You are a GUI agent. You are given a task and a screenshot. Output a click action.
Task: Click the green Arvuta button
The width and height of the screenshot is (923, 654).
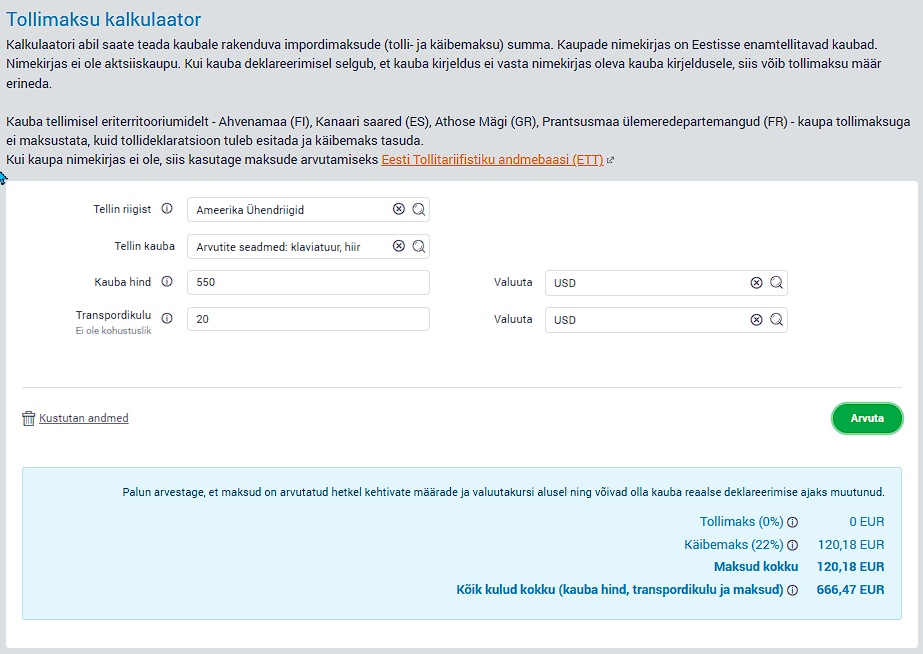tap(867, 418)
